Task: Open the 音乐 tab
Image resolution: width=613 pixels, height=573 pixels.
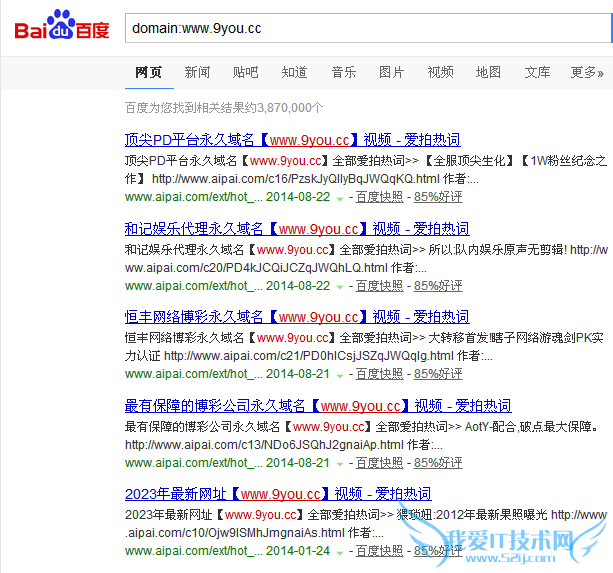Action: (344, 72)
